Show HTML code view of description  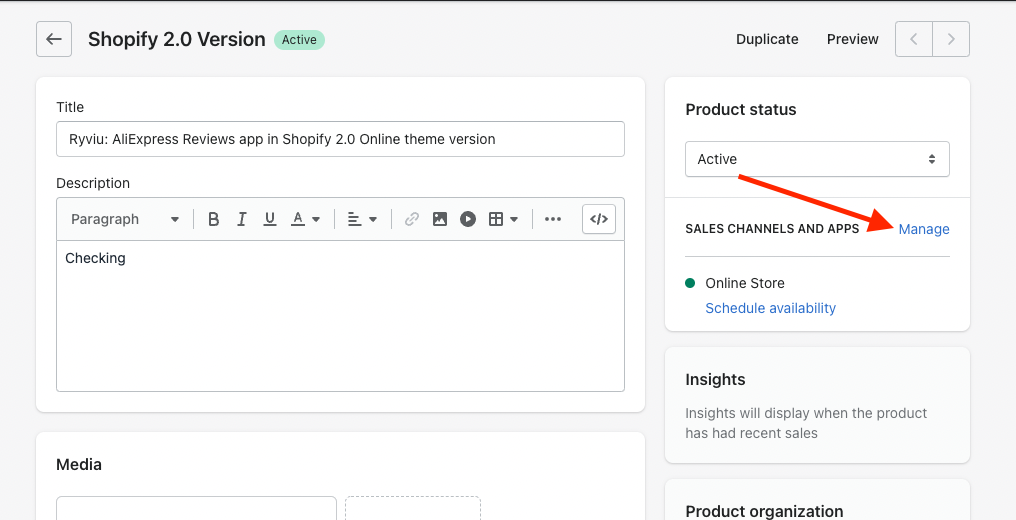pos(599,219)
